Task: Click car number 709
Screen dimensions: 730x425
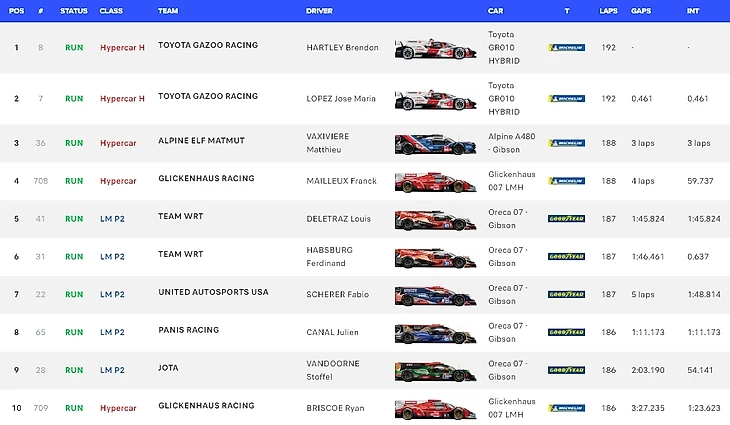Action: (x=41, y=408)
